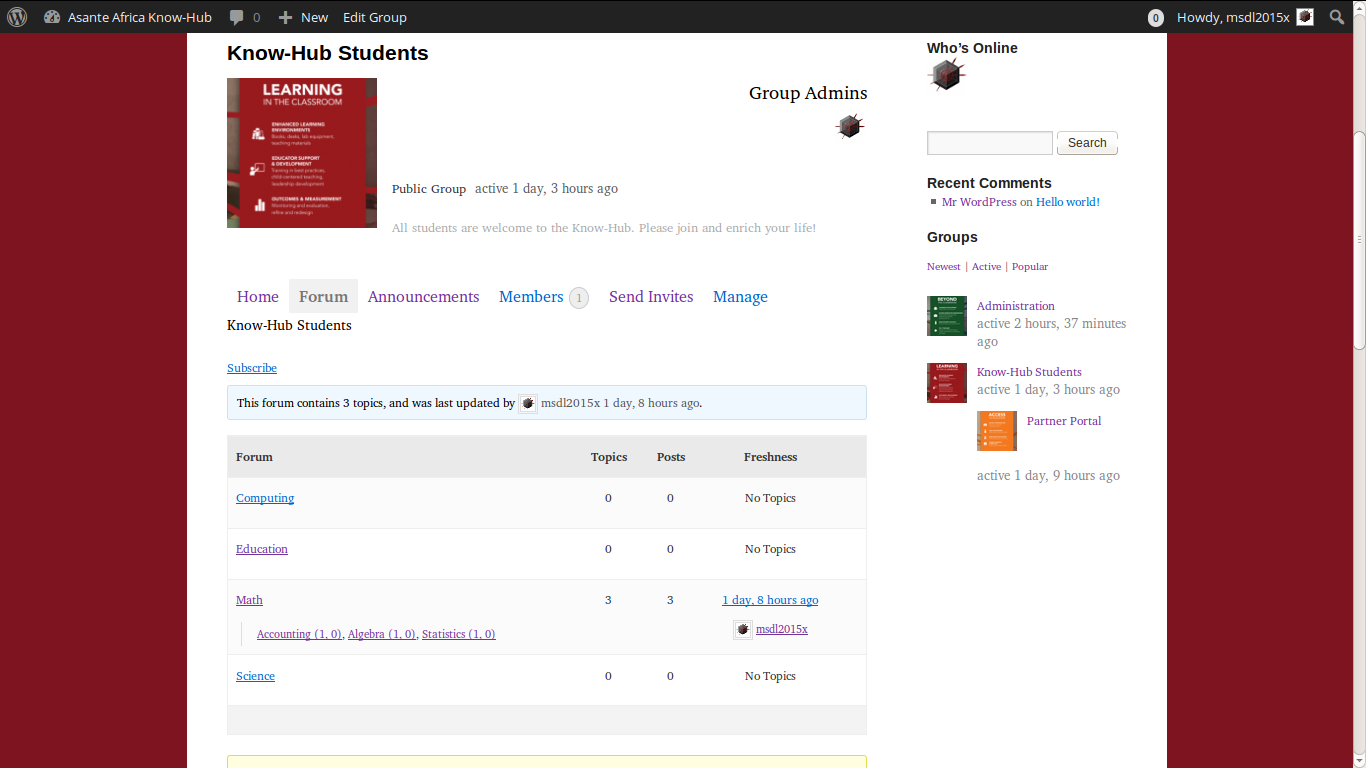The width and height of the screenshot is (1366, 768).
Task: Open the Hello world! post link
Action: tap(1068, 202)
